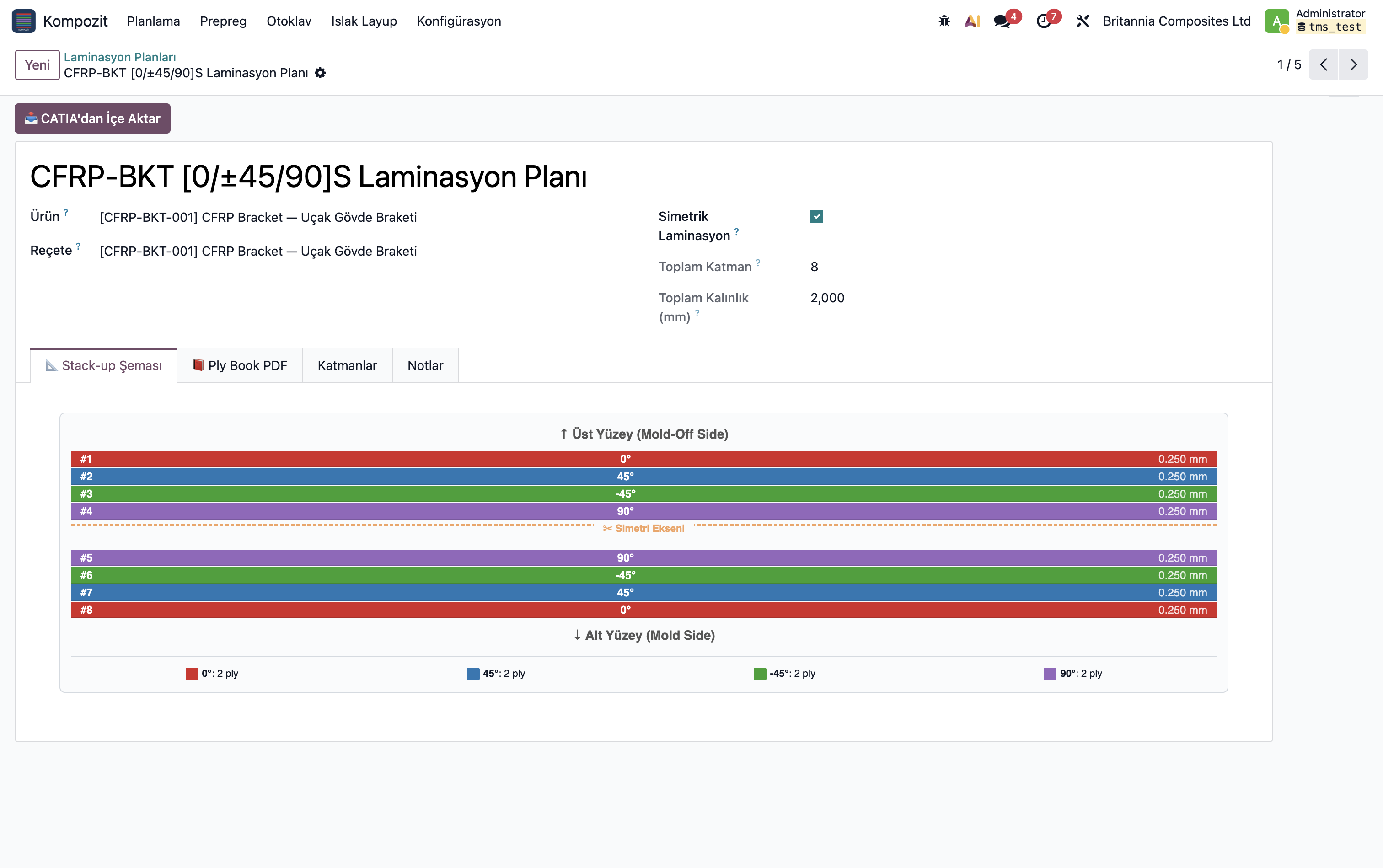Open the Ürün product link
This screenshot has height=868, width=1383.
tap(258, 218)
